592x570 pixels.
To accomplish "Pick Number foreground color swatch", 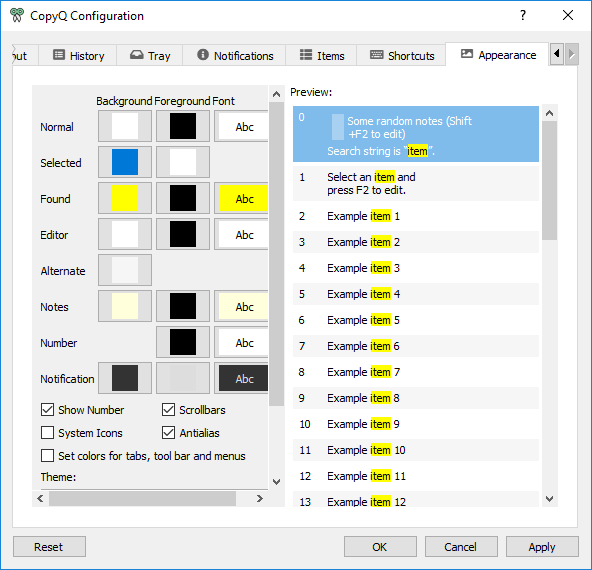I will coord(183,342).
